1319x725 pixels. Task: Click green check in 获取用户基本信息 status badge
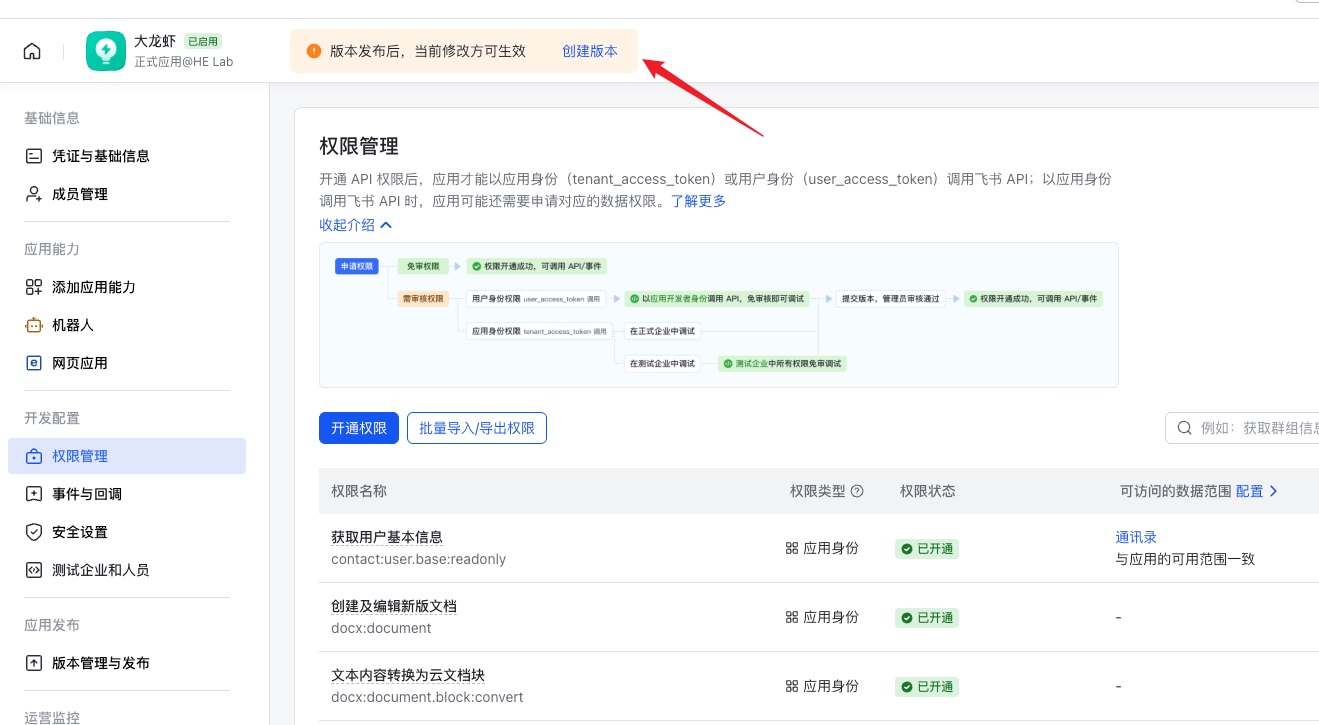pos(907,549)
